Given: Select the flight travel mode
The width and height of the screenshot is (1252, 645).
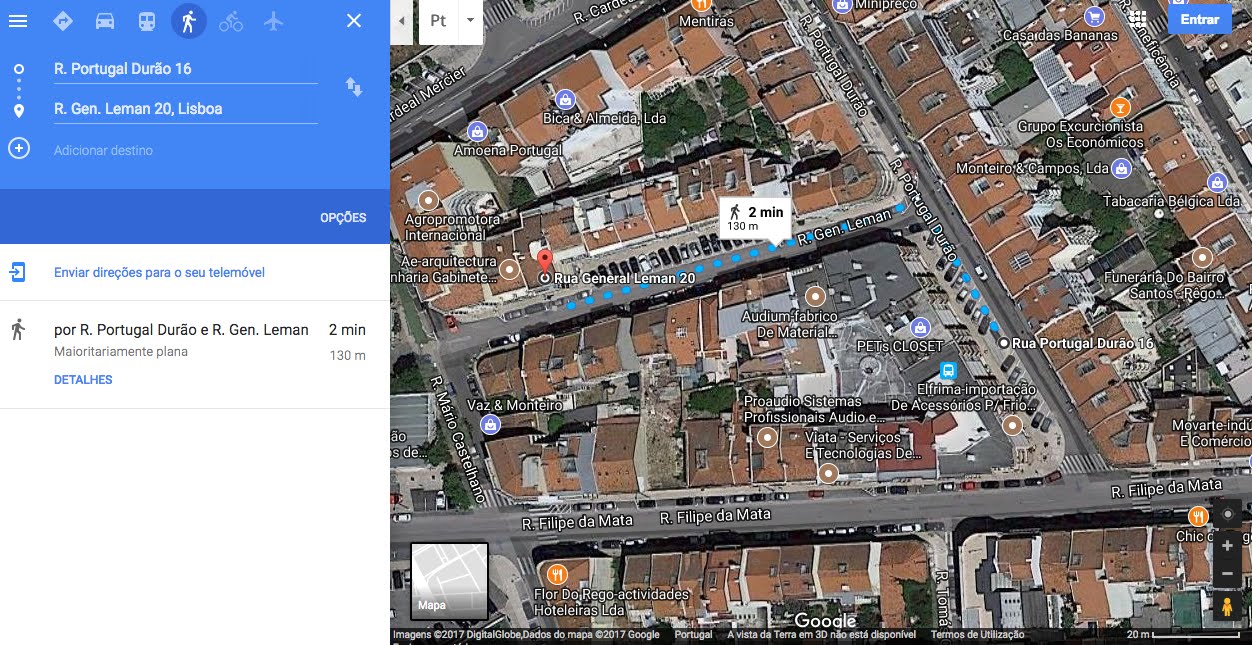Looking at the screenshot, I should (273, 20).
